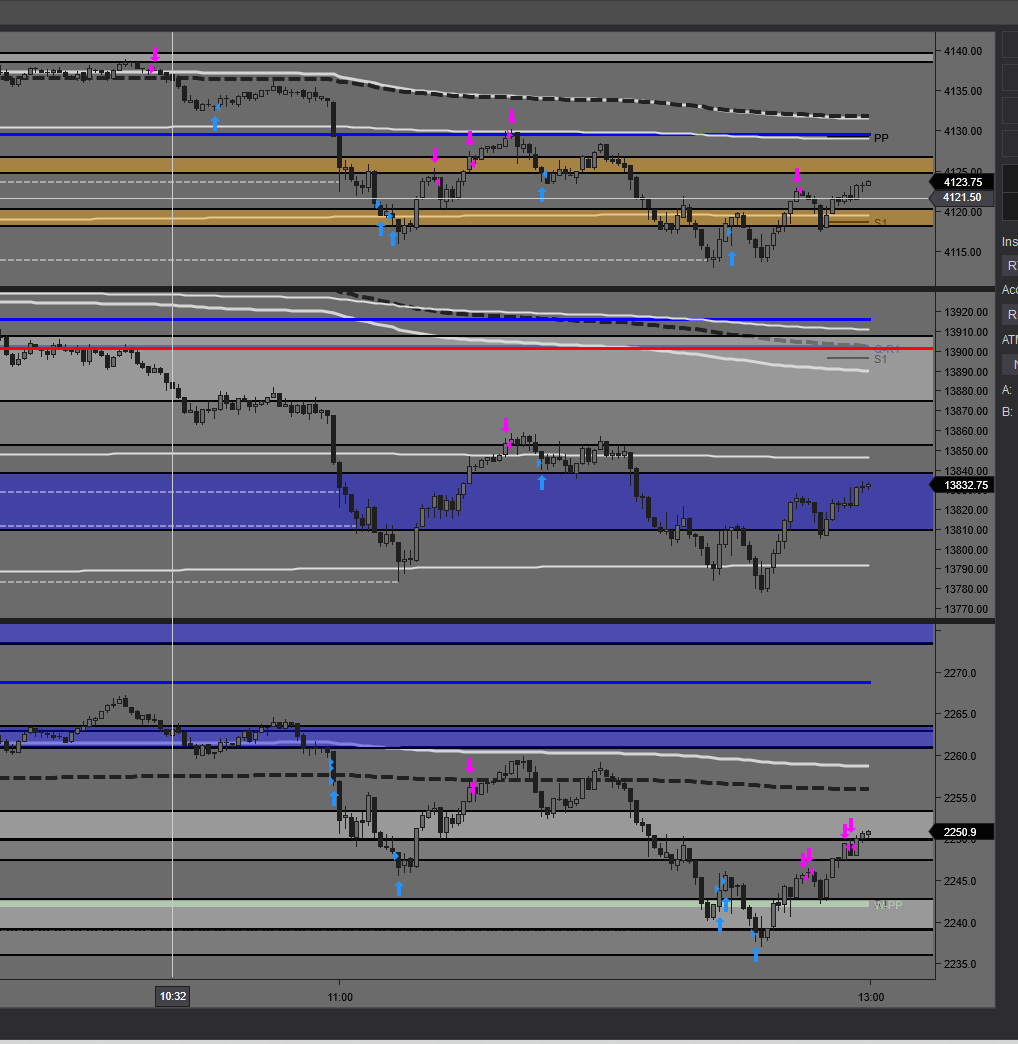Screen dimensions: 1018x1044
Task: Click the PP label on the upper chart axis
Action: [x=881, y=138]
